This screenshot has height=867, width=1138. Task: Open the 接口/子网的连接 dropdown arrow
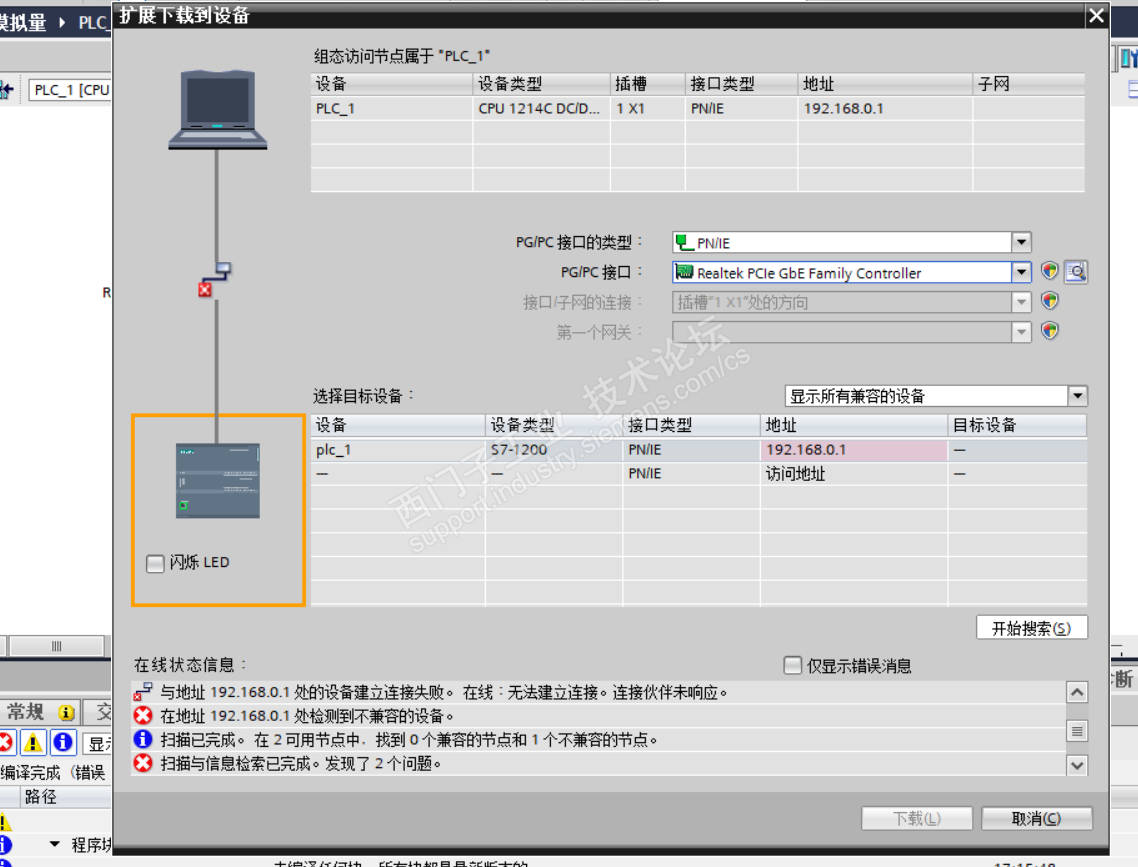1021,302
